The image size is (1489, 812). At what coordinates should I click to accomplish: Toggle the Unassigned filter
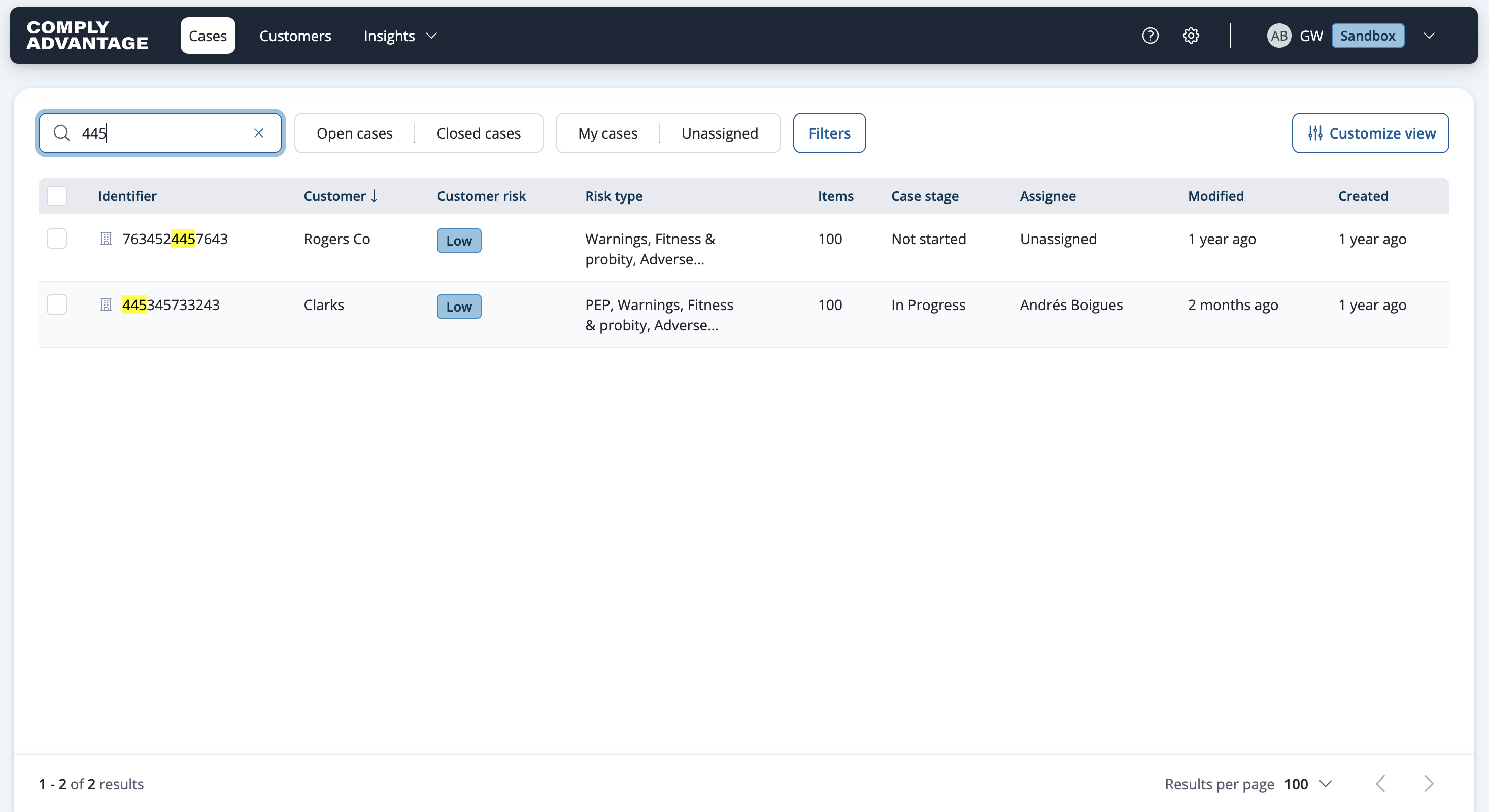pyautogui.click(x=720, y=133)
